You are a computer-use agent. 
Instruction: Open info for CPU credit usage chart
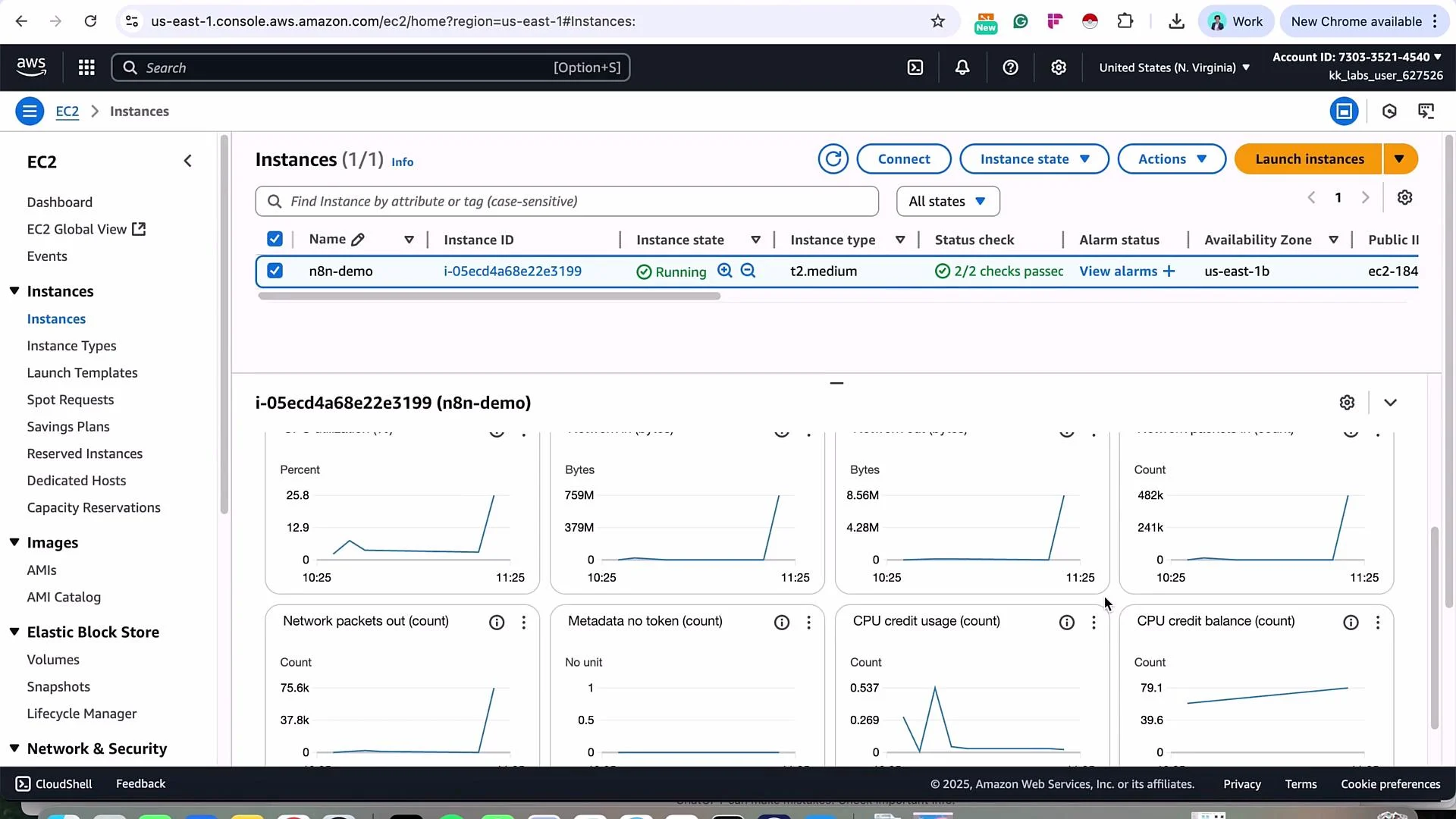[x=1067, y=623]
